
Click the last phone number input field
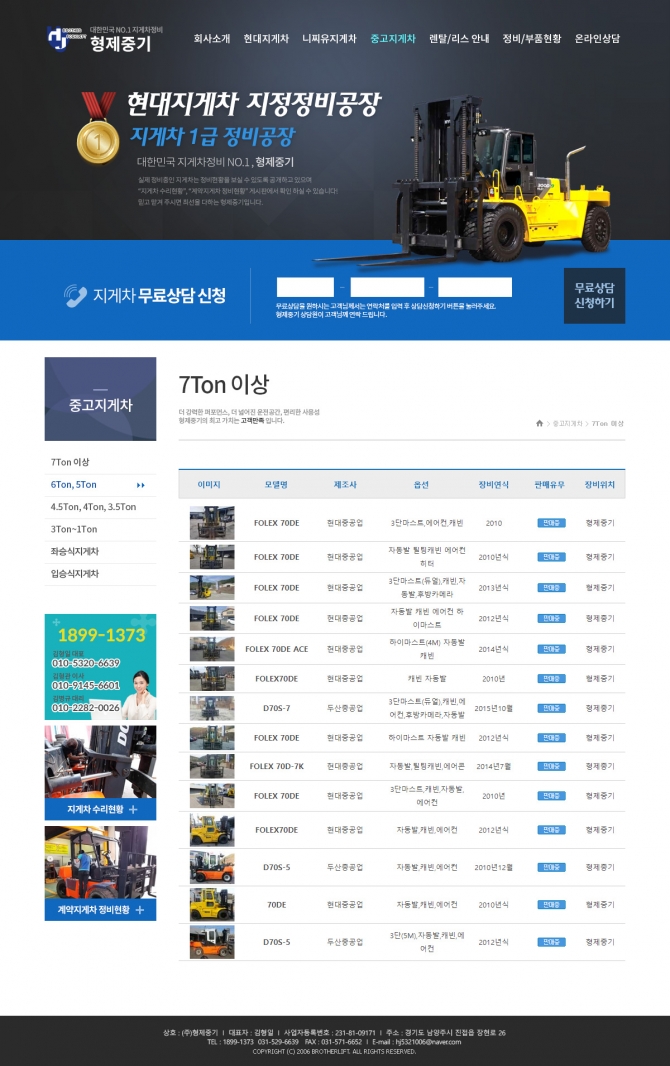click(x=475, y=287)
